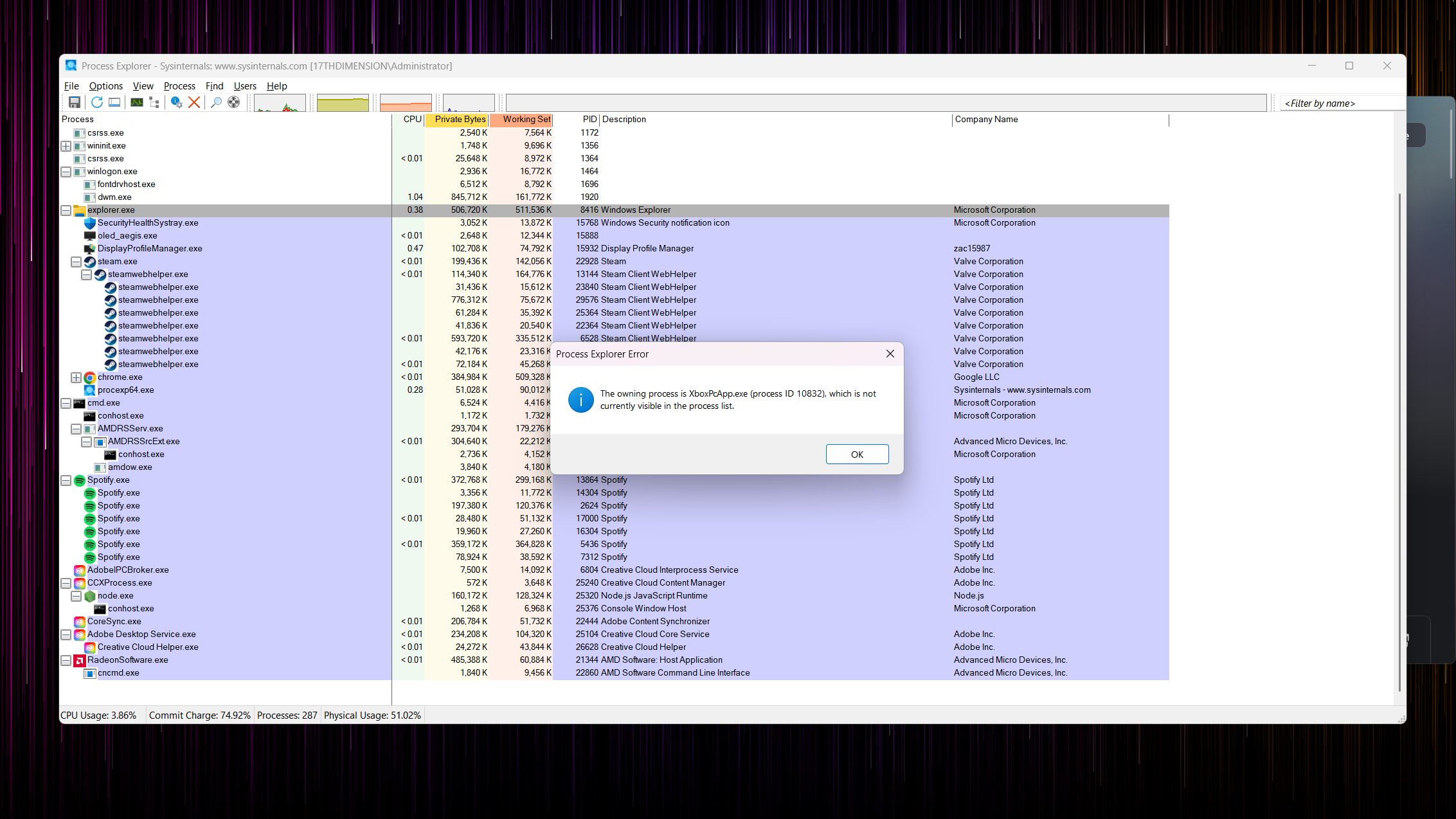Click the Find handle magnifier icon
Screen dimensions: 1456x819
pyautogui.click(x=217, y=103)
